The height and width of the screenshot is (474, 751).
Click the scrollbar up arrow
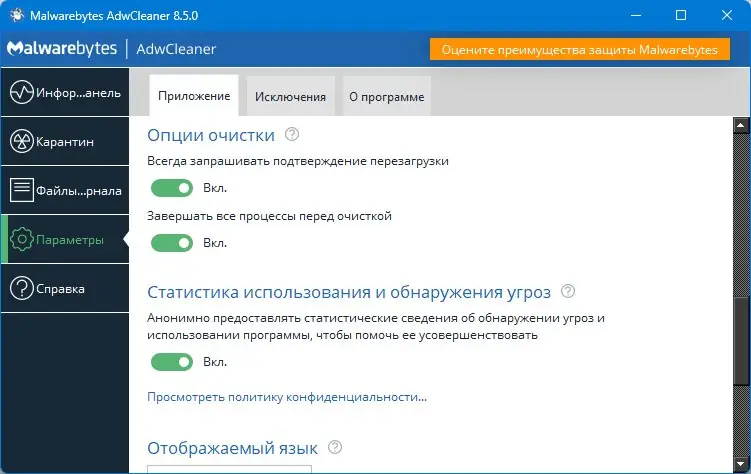741,124
